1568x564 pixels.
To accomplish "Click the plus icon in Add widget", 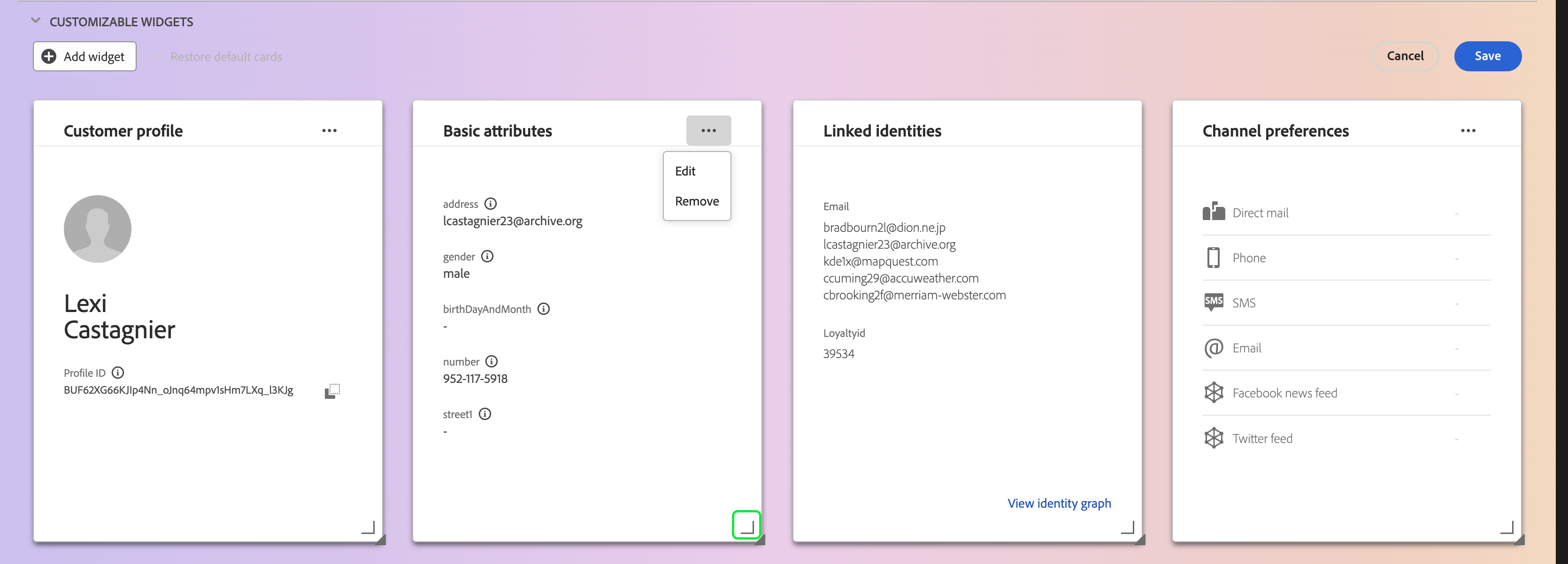I will [x=49, y=57].
